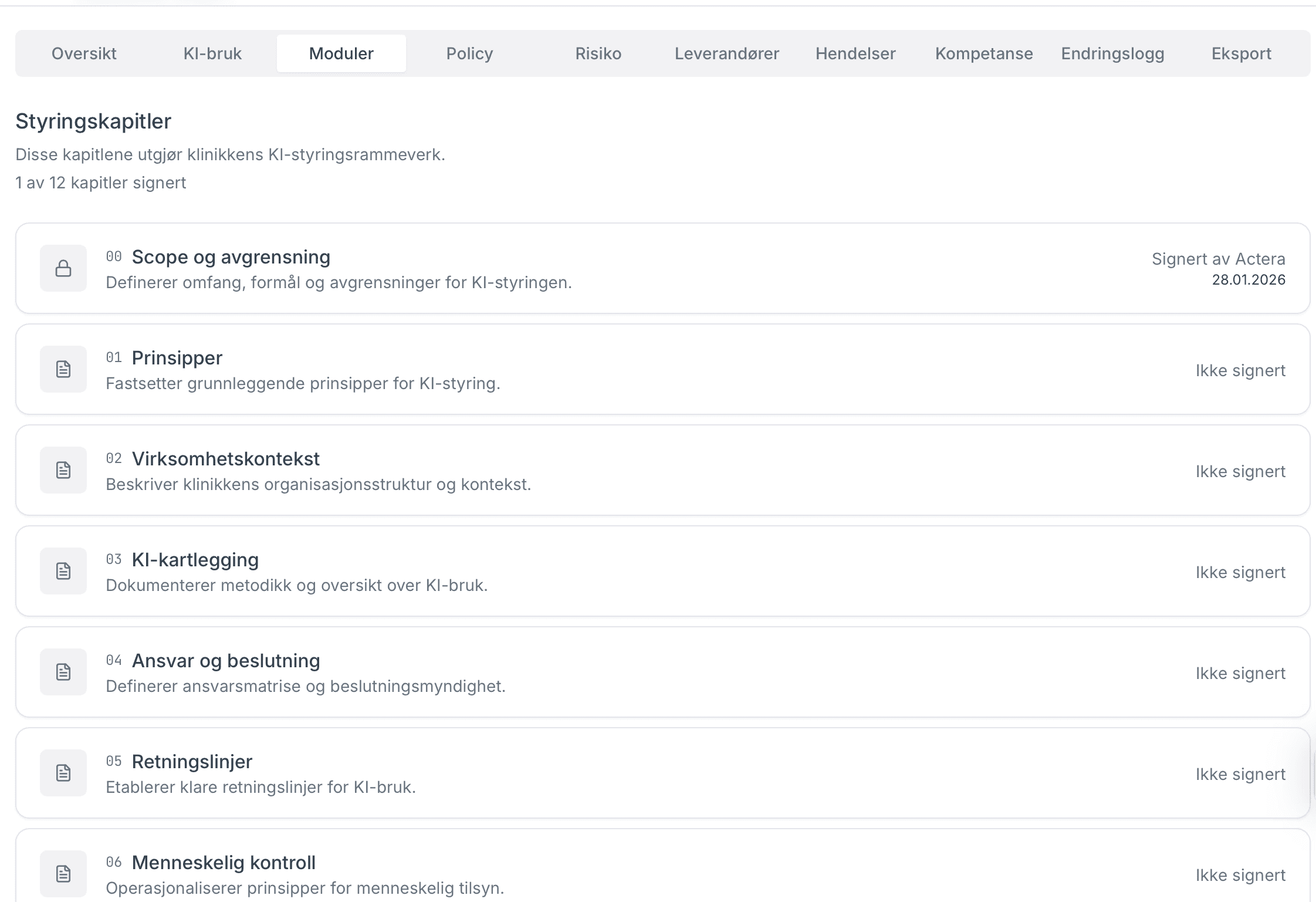
Task: Open the Prinsipper chapter title
Action: [177, 358]
